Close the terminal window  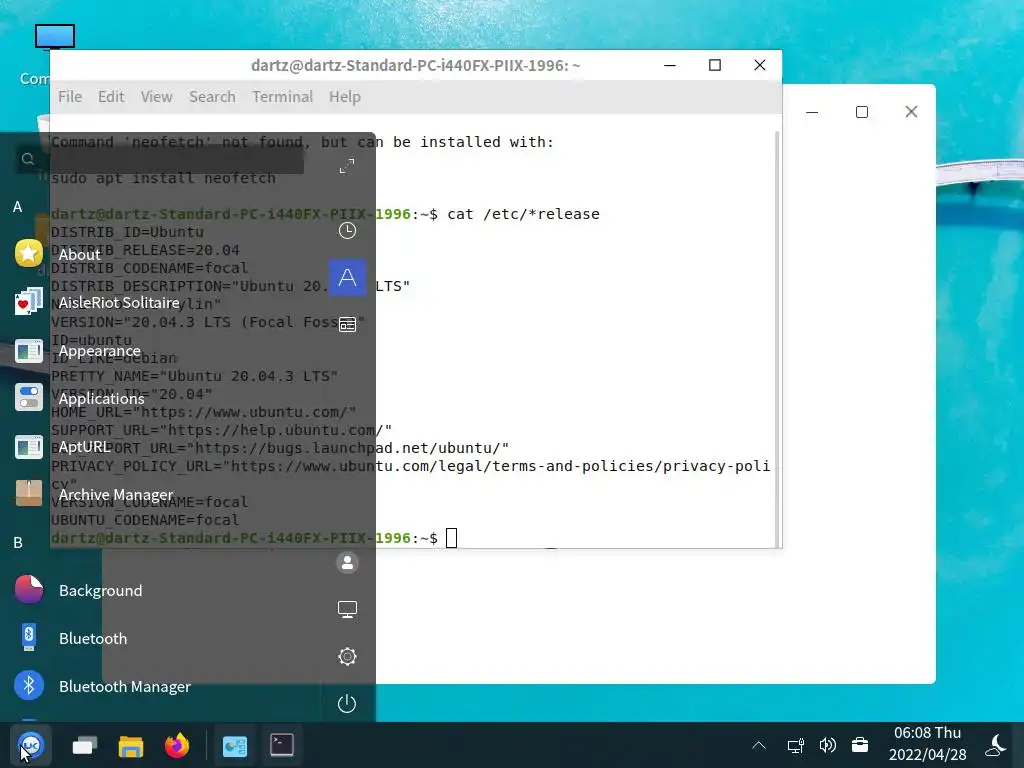coord(760,65)
